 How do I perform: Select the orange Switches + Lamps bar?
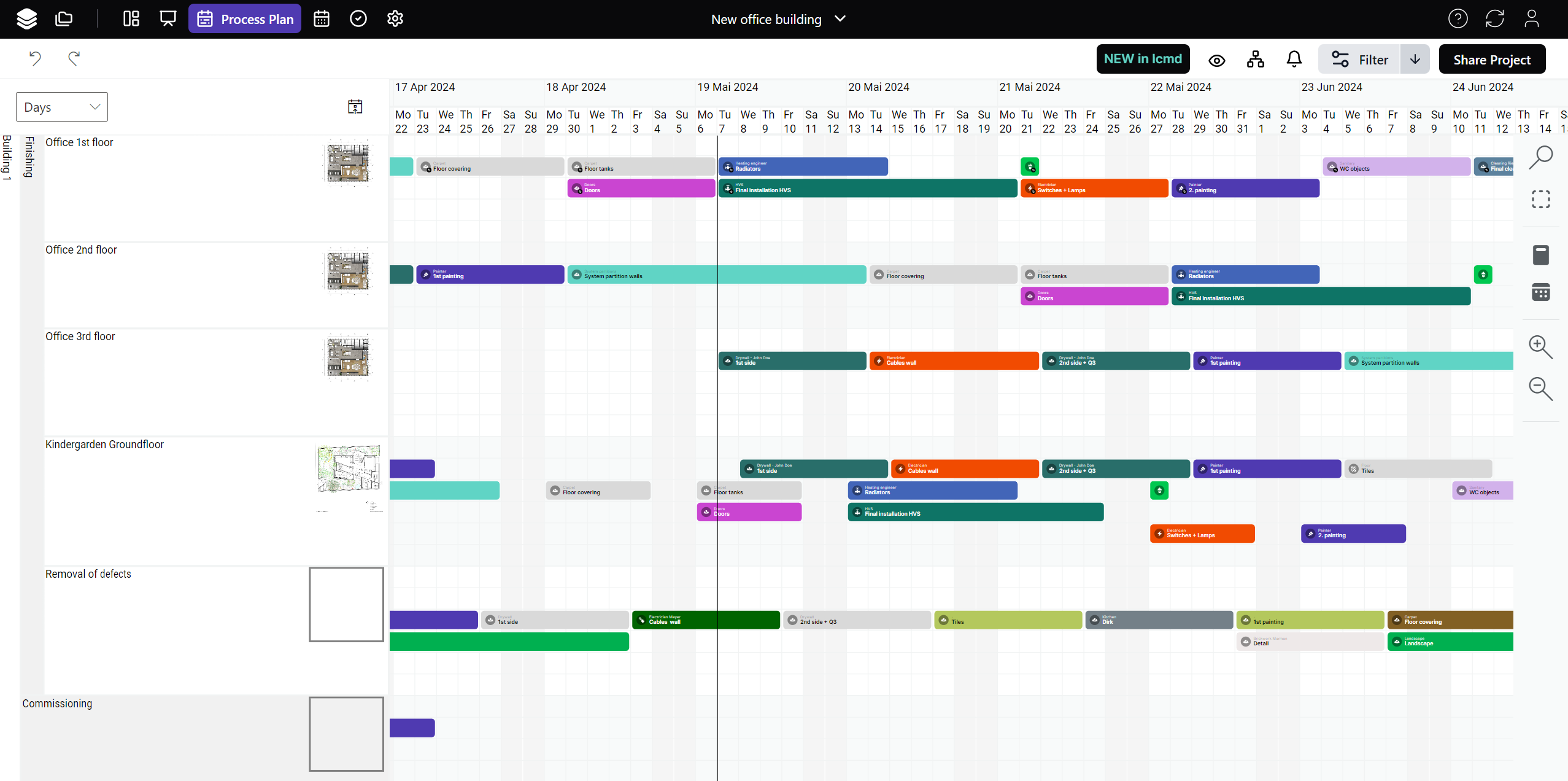[x=1094, y=188]
